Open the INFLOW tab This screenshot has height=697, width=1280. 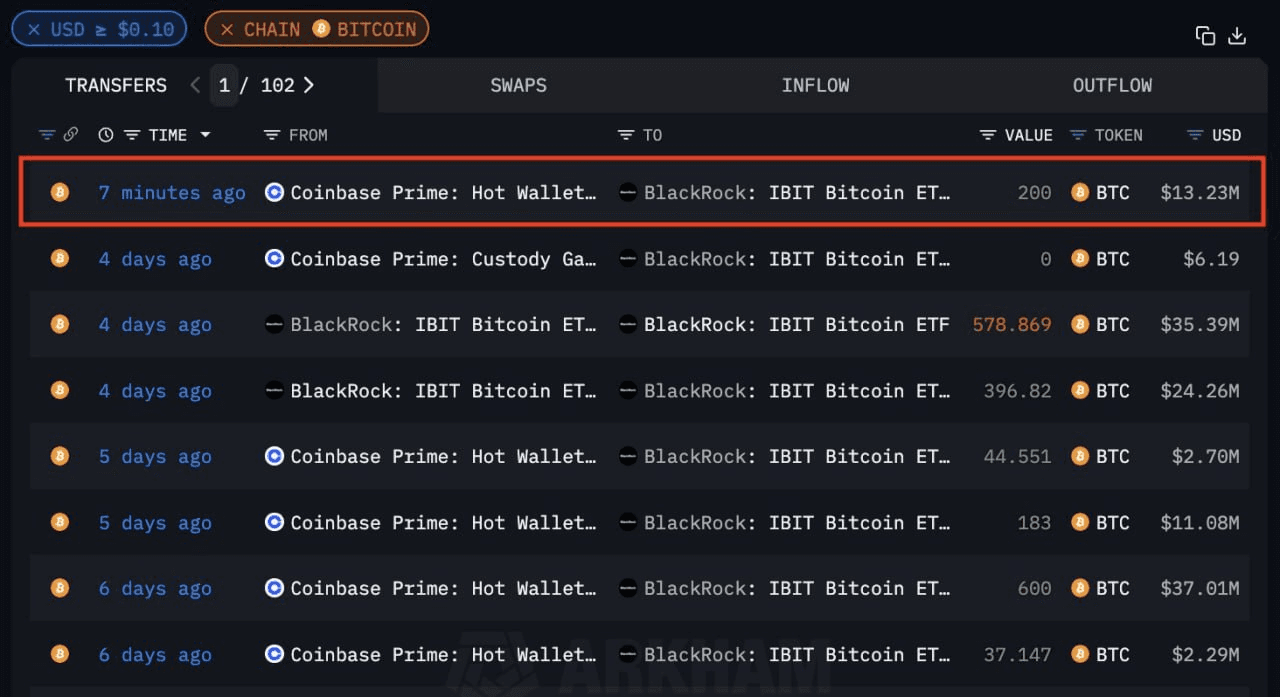815,85
